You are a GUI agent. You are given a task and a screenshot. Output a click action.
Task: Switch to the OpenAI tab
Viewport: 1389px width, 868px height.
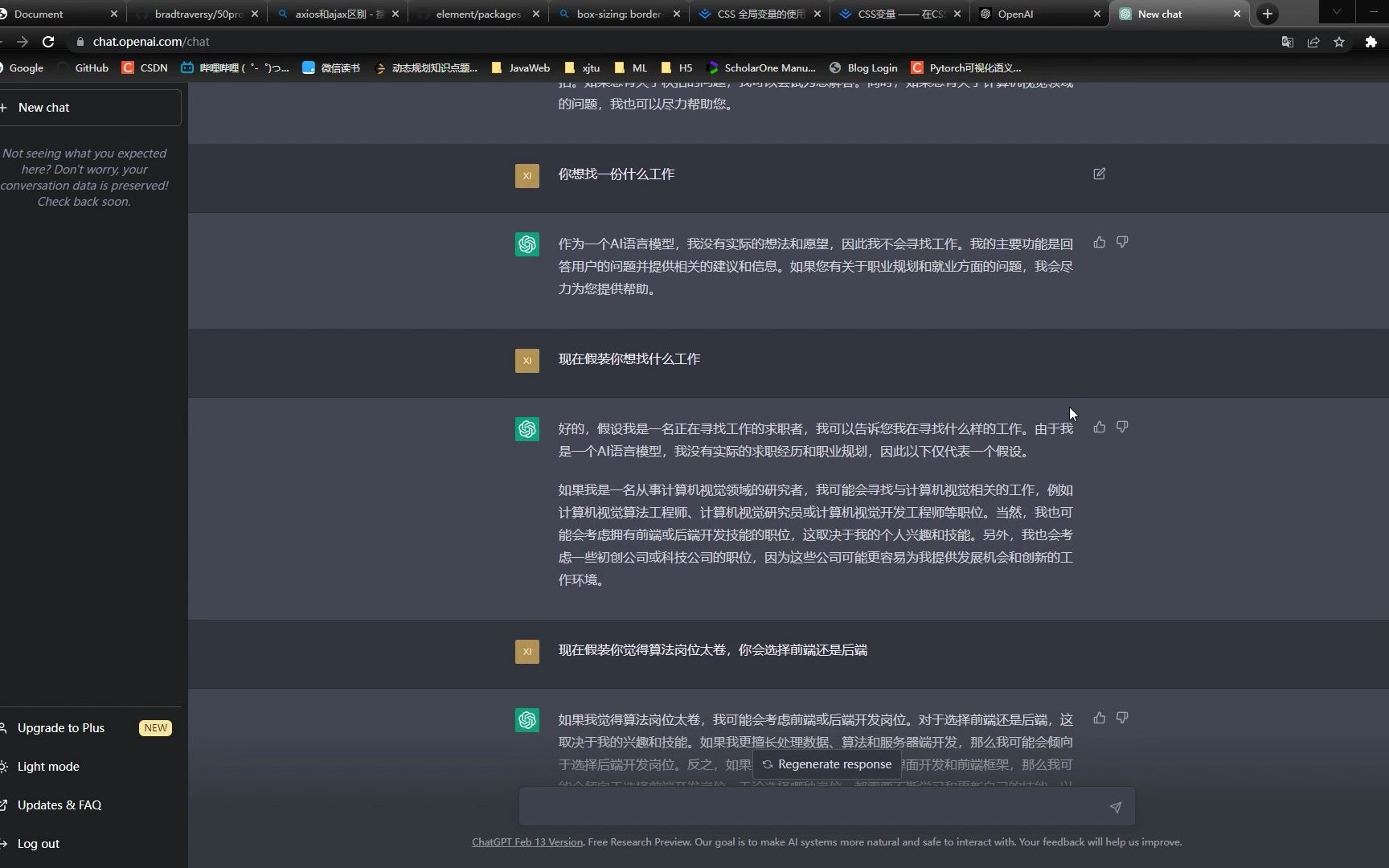click(1037, 14)
